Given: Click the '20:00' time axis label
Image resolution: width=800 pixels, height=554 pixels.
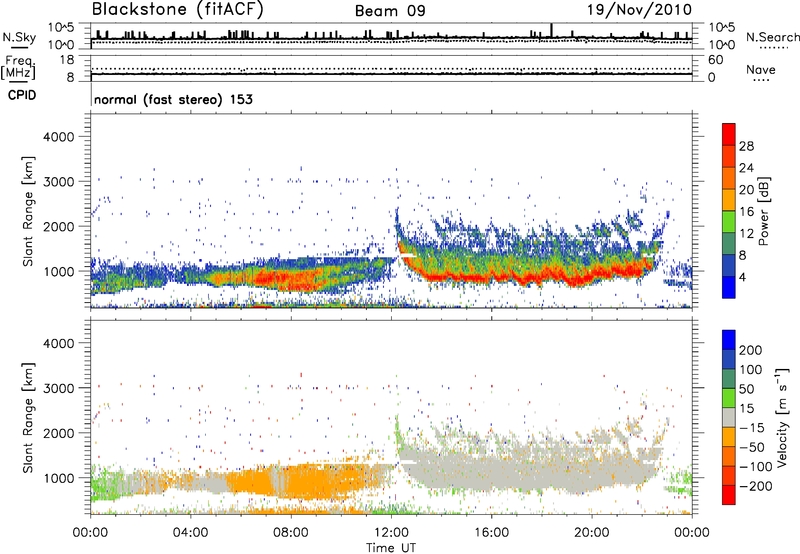Looking at the screenshot, I should (591, 533).
